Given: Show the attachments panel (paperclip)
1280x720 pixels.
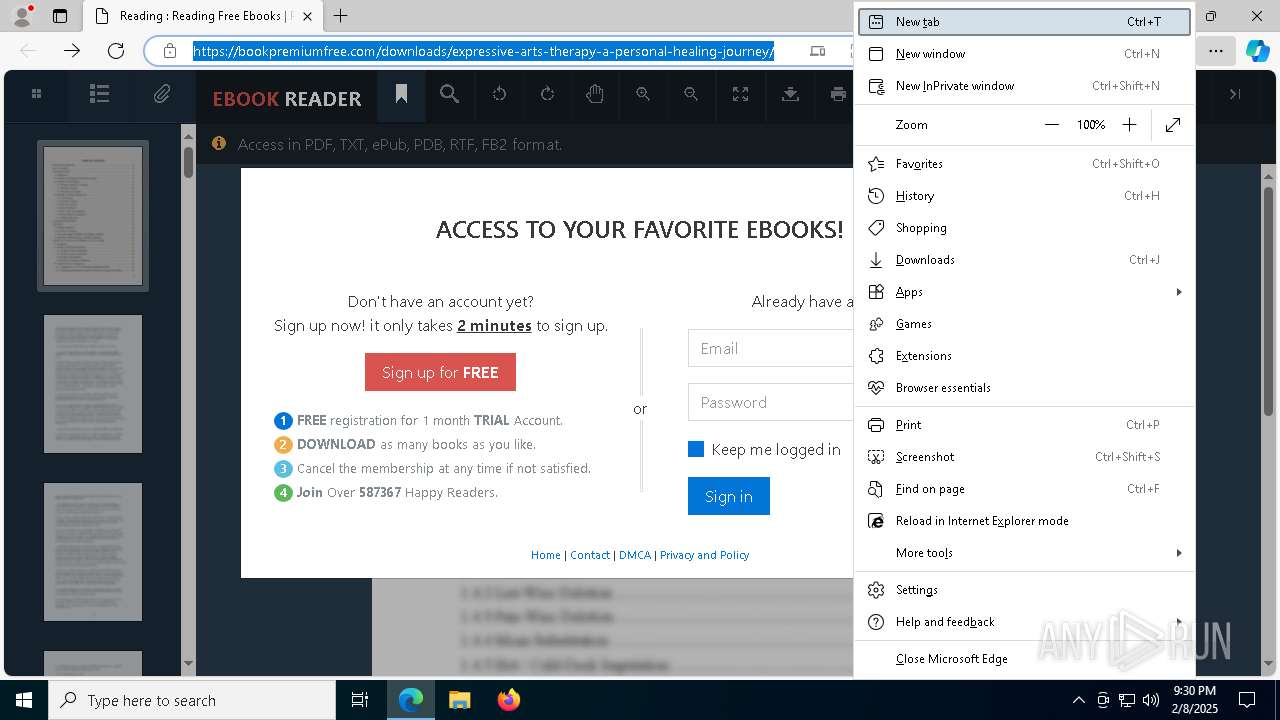Looking at the screenshot, I should 161,94.
